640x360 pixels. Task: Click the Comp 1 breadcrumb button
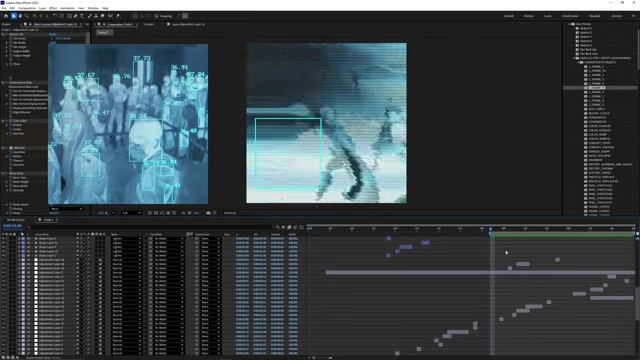pyautogui.click(x=103, y=32)
